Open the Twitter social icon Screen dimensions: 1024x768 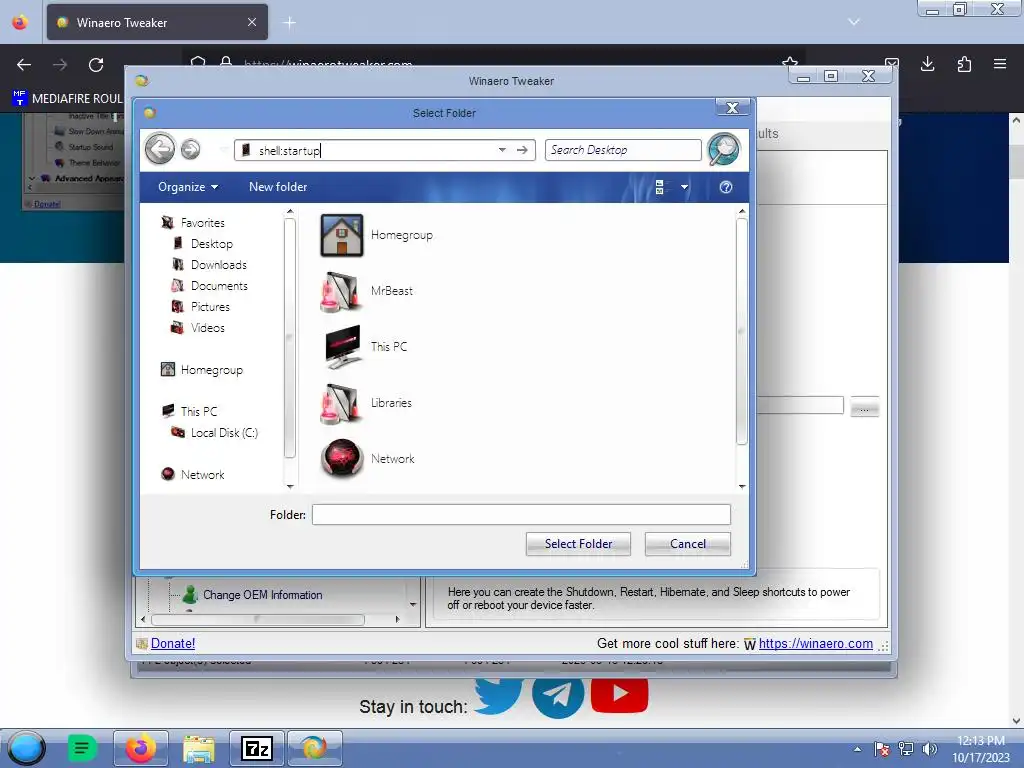point(498,696)
